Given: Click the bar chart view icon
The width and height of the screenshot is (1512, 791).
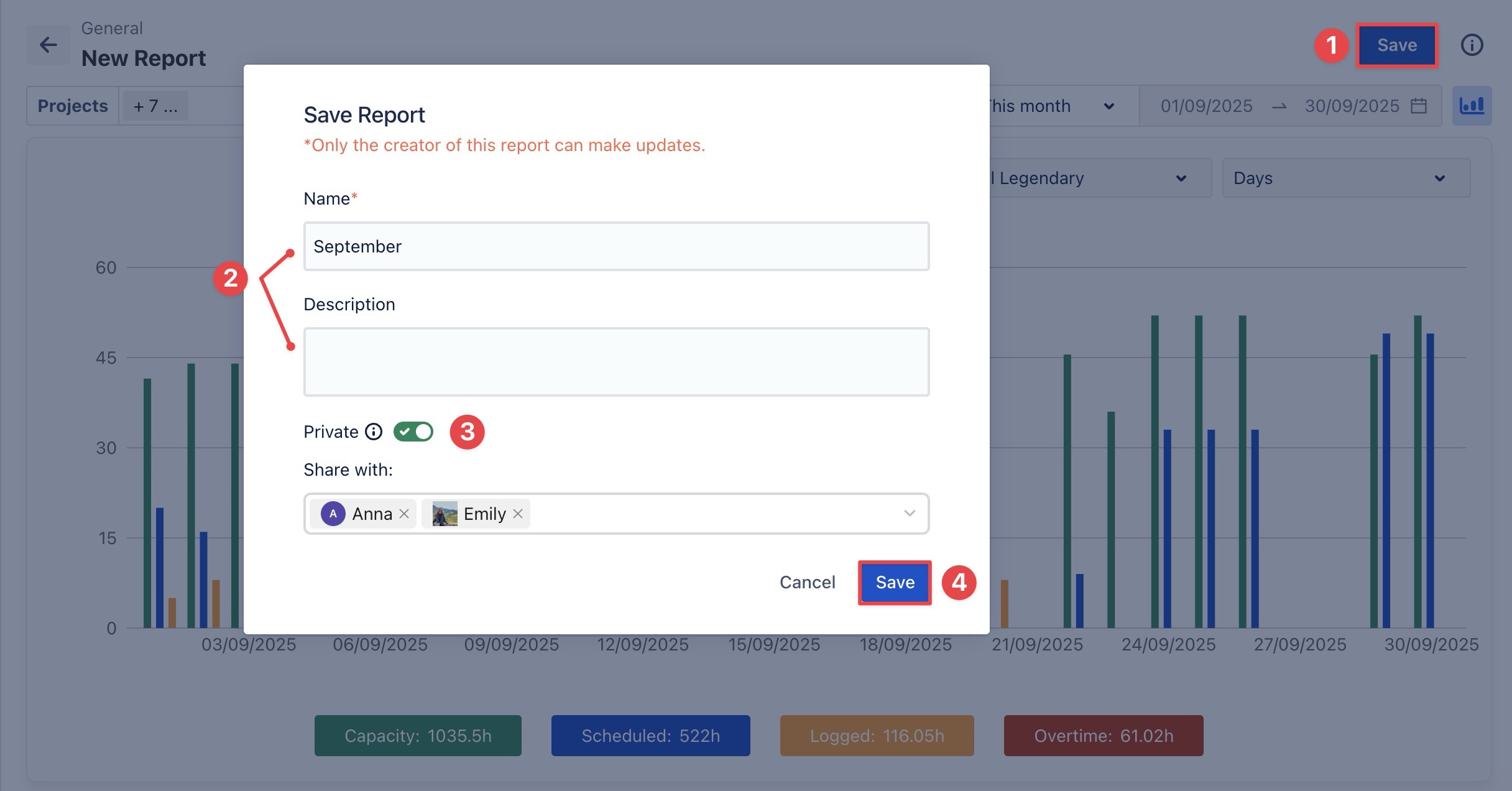Looking at the screenshot, I should 1471,106.
